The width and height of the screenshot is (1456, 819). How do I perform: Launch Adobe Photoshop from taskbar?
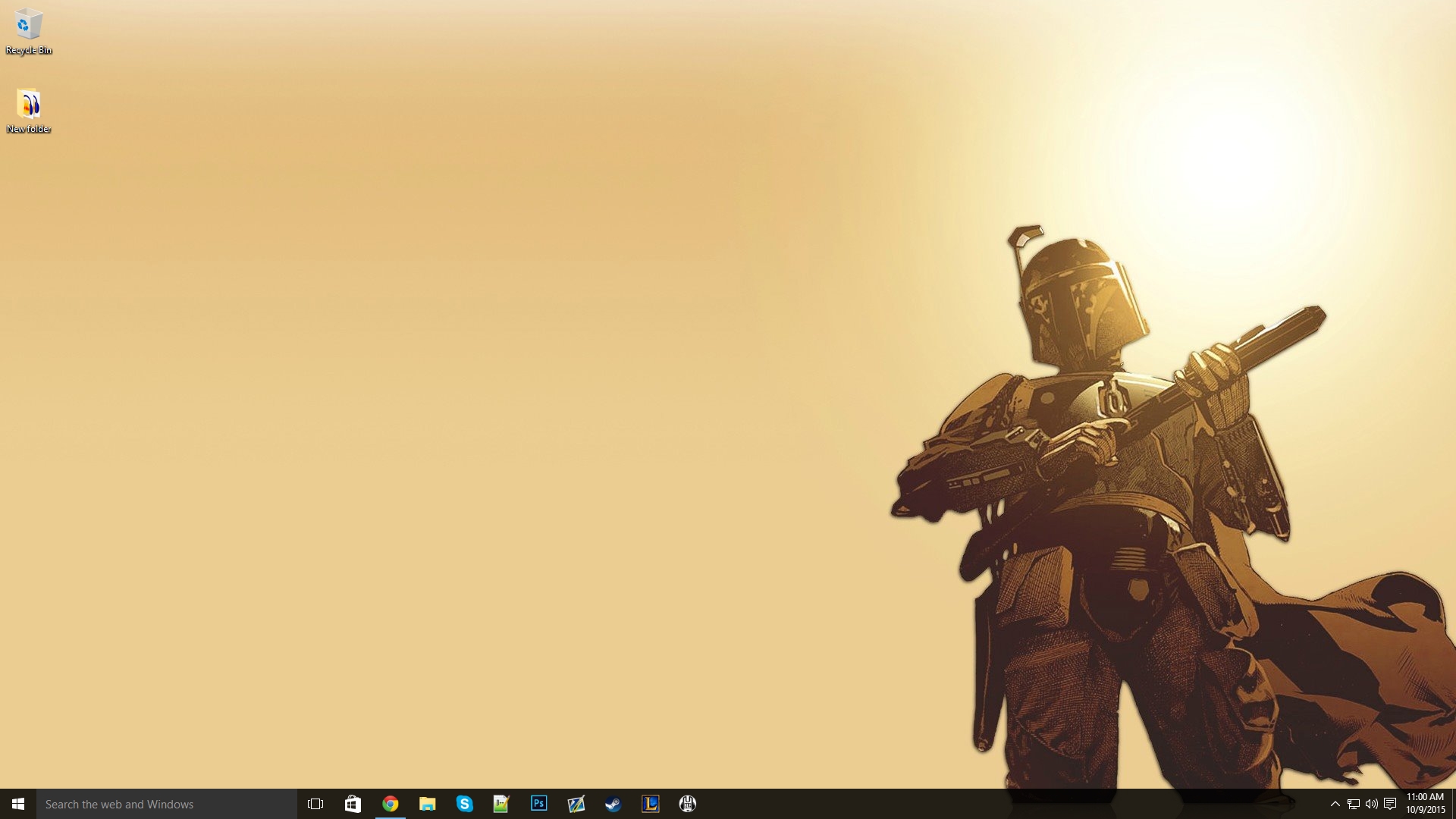pos(538,804)
